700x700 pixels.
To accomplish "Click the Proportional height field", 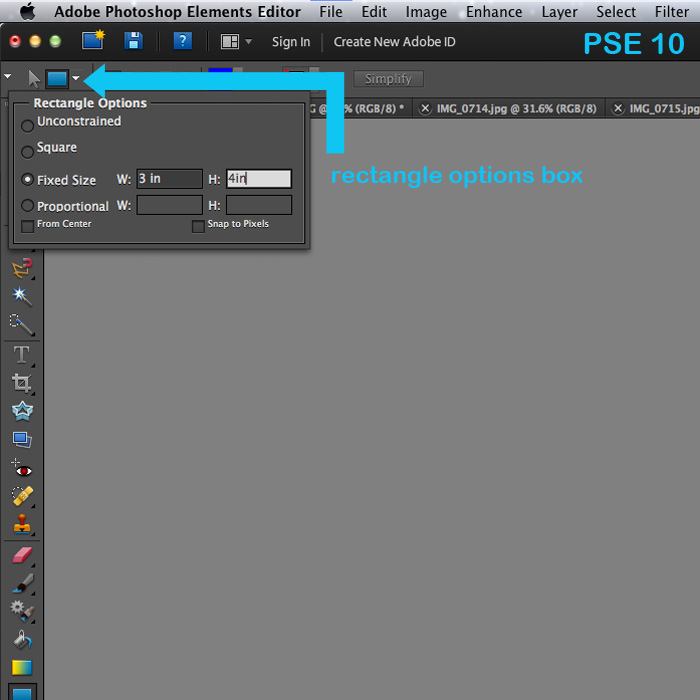I will pos(258,205).
